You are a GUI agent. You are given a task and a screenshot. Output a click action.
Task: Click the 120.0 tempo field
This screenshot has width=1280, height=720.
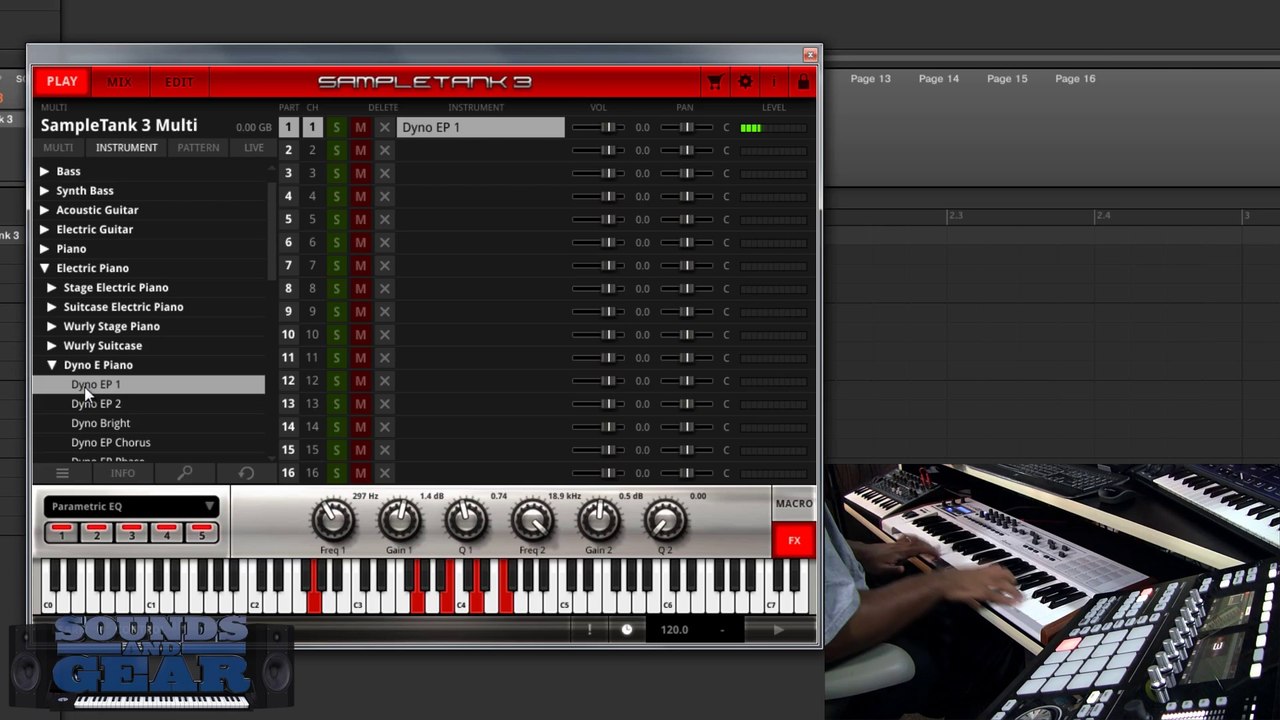674,630
